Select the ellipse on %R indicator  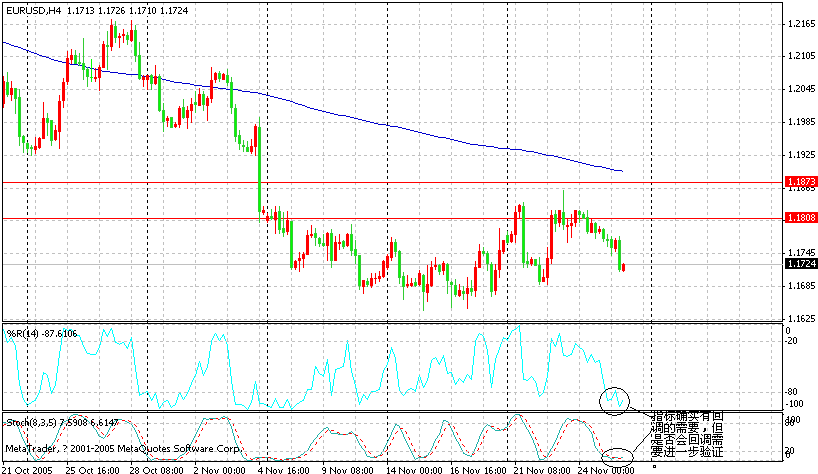point(615,401)
